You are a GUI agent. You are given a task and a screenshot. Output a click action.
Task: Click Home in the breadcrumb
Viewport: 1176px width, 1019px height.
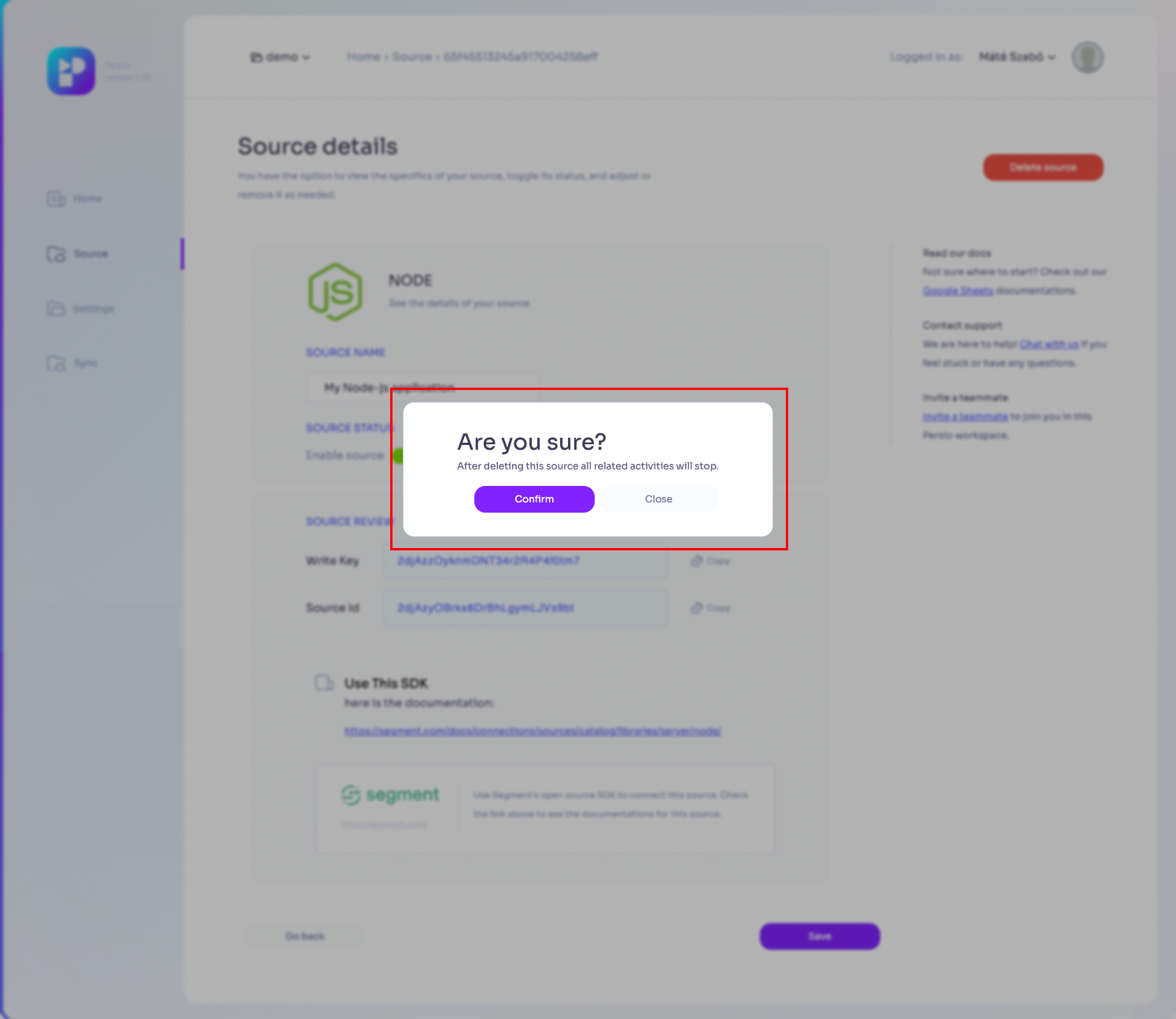tap(363, 57)
